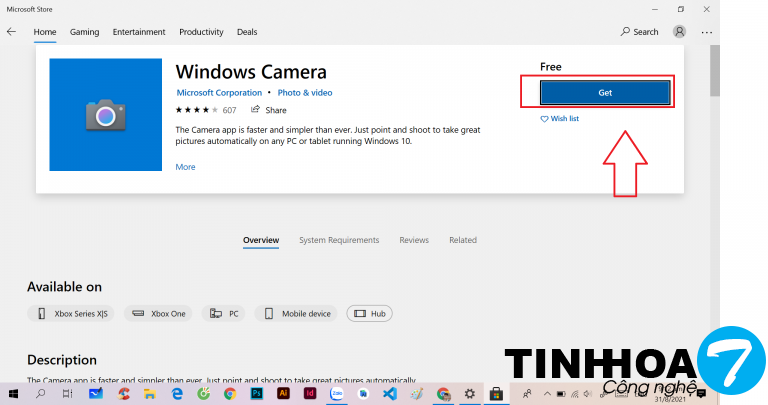This screenshot has width=768, height=405.
Task: Select the Hub device chip
Action: (370, 313)
